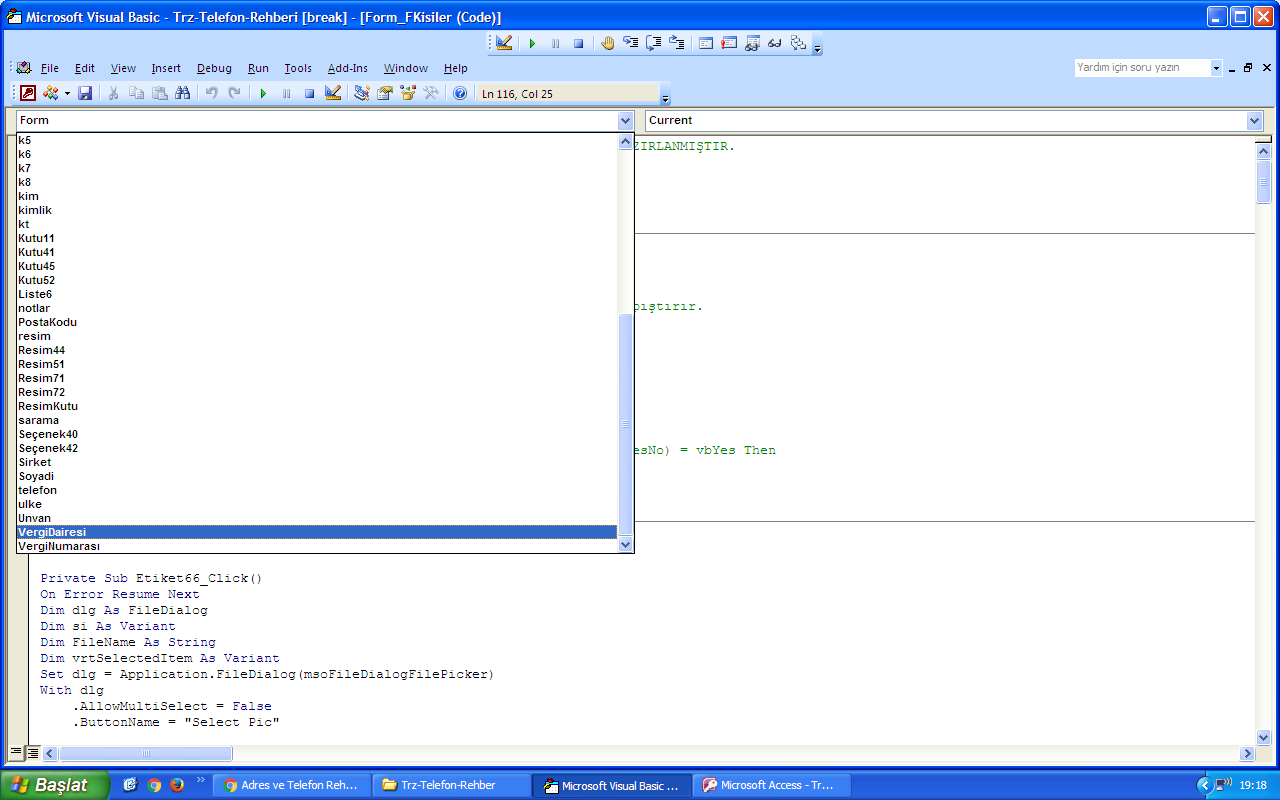Switch to Procedure View at bottom left

tap(16, 752)
